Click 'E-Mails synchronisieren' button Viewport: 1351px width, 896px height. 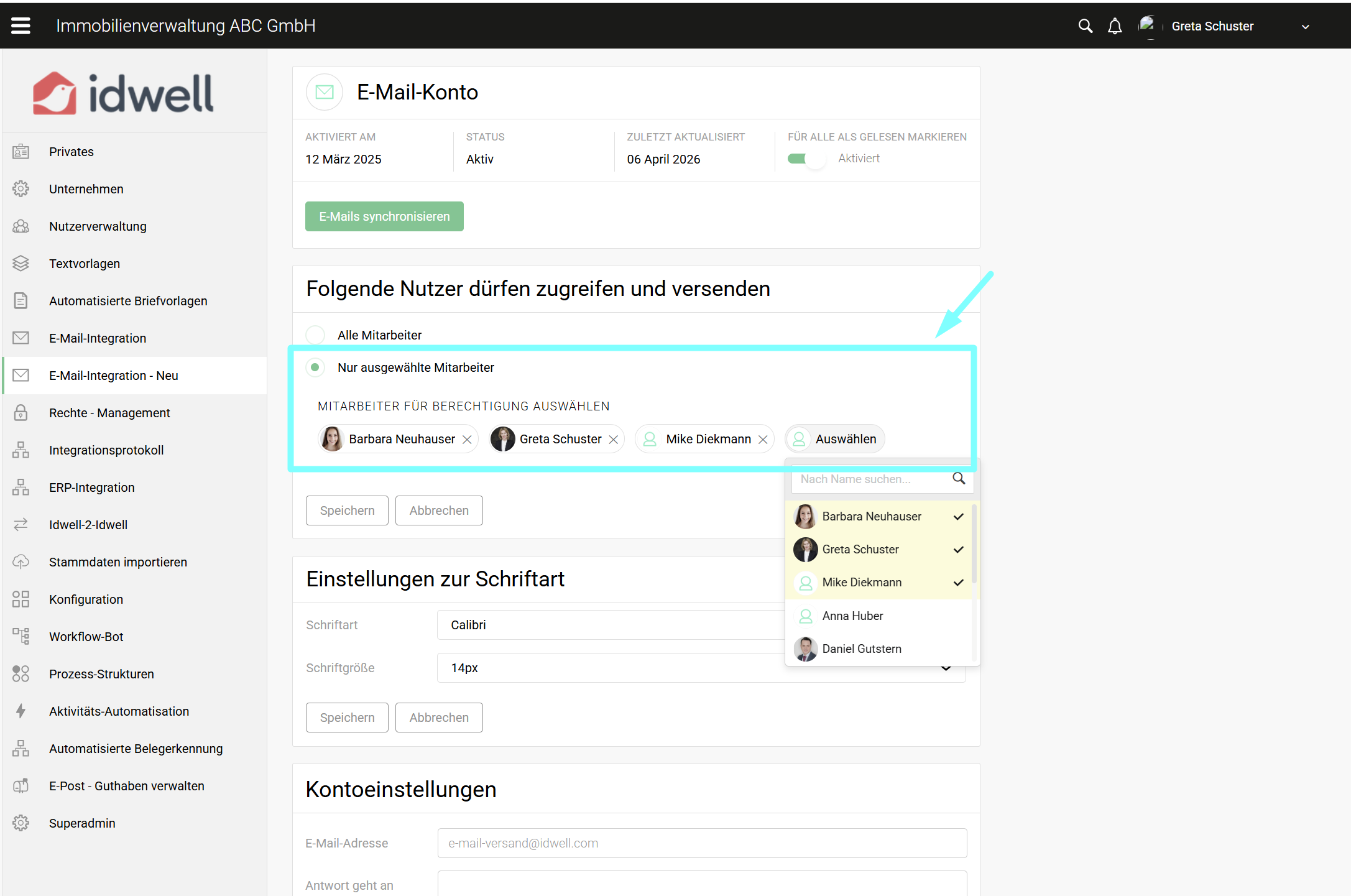coord(384,216)
